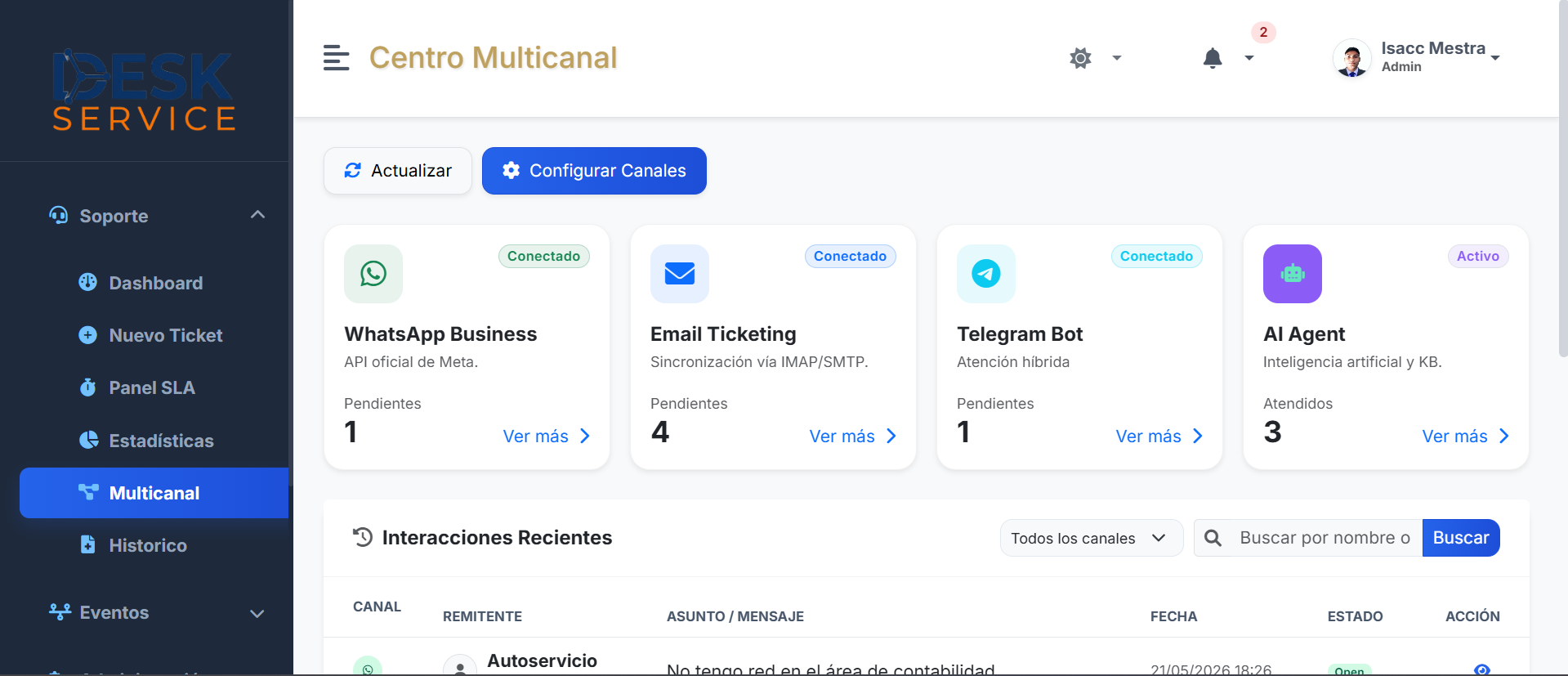The width and height of the screenshot is (1568, 676).
Task: Click the Telegram Bot channel icon
Action: point(986,274)
